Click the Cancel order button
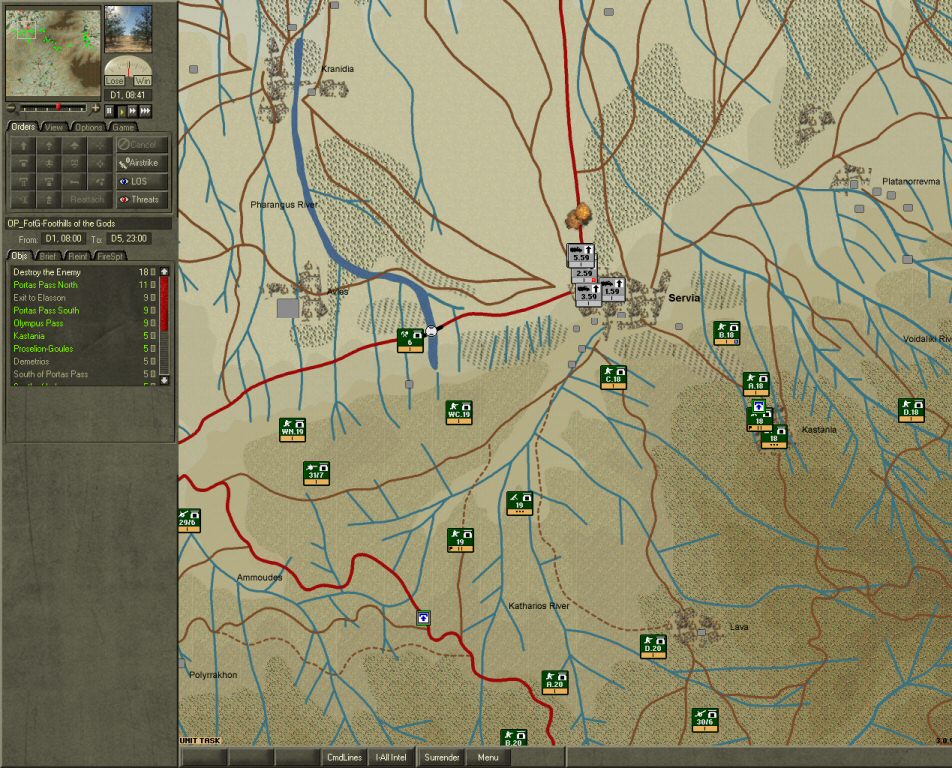Screen dimensions: 952x768 coord(142,144)
